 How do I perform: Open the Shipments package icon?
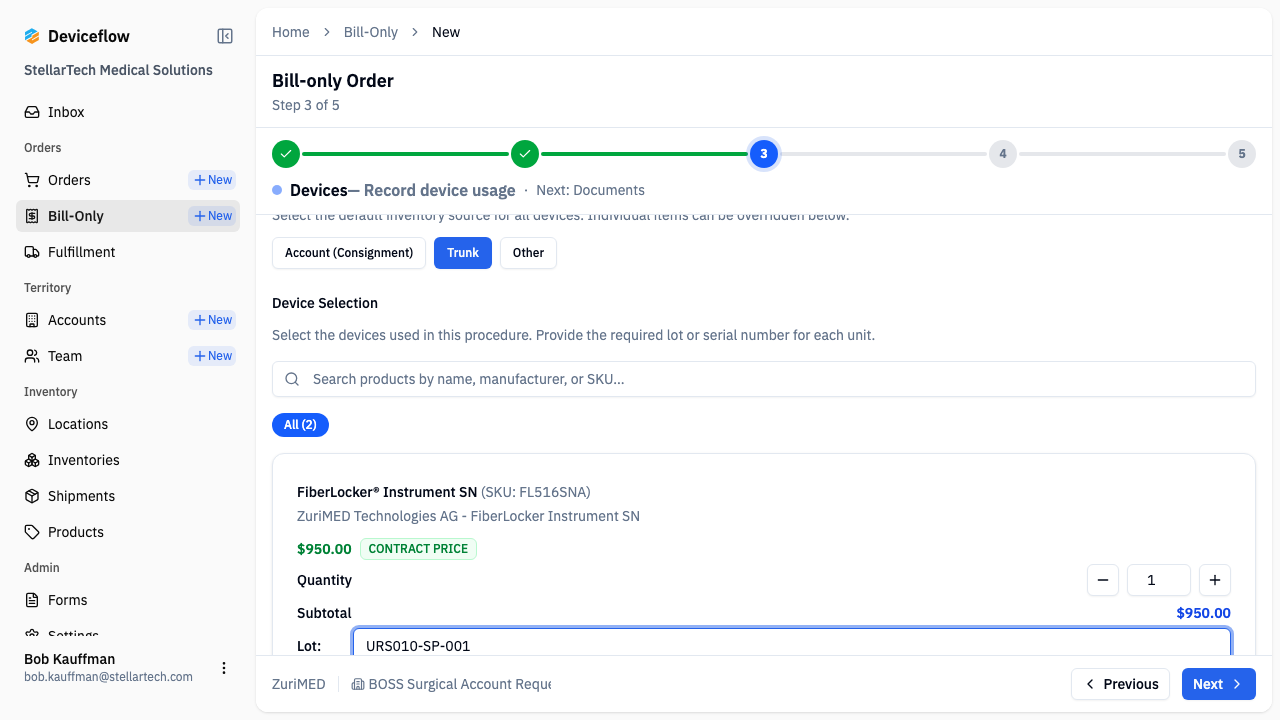pos(32,496)
